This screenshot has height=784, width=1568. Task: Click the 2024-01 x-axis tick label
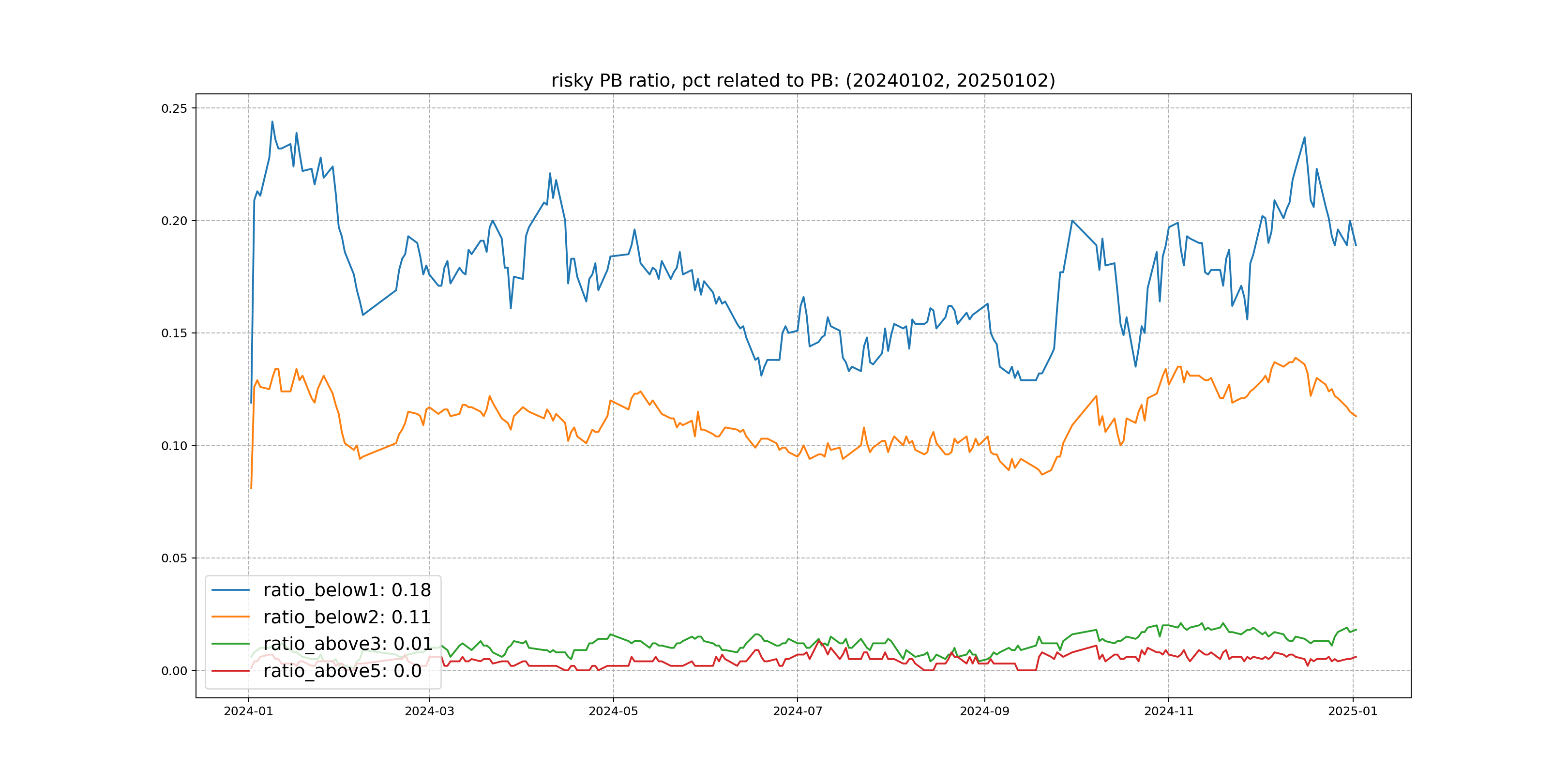pyautogui.click(x=248, y=711)
